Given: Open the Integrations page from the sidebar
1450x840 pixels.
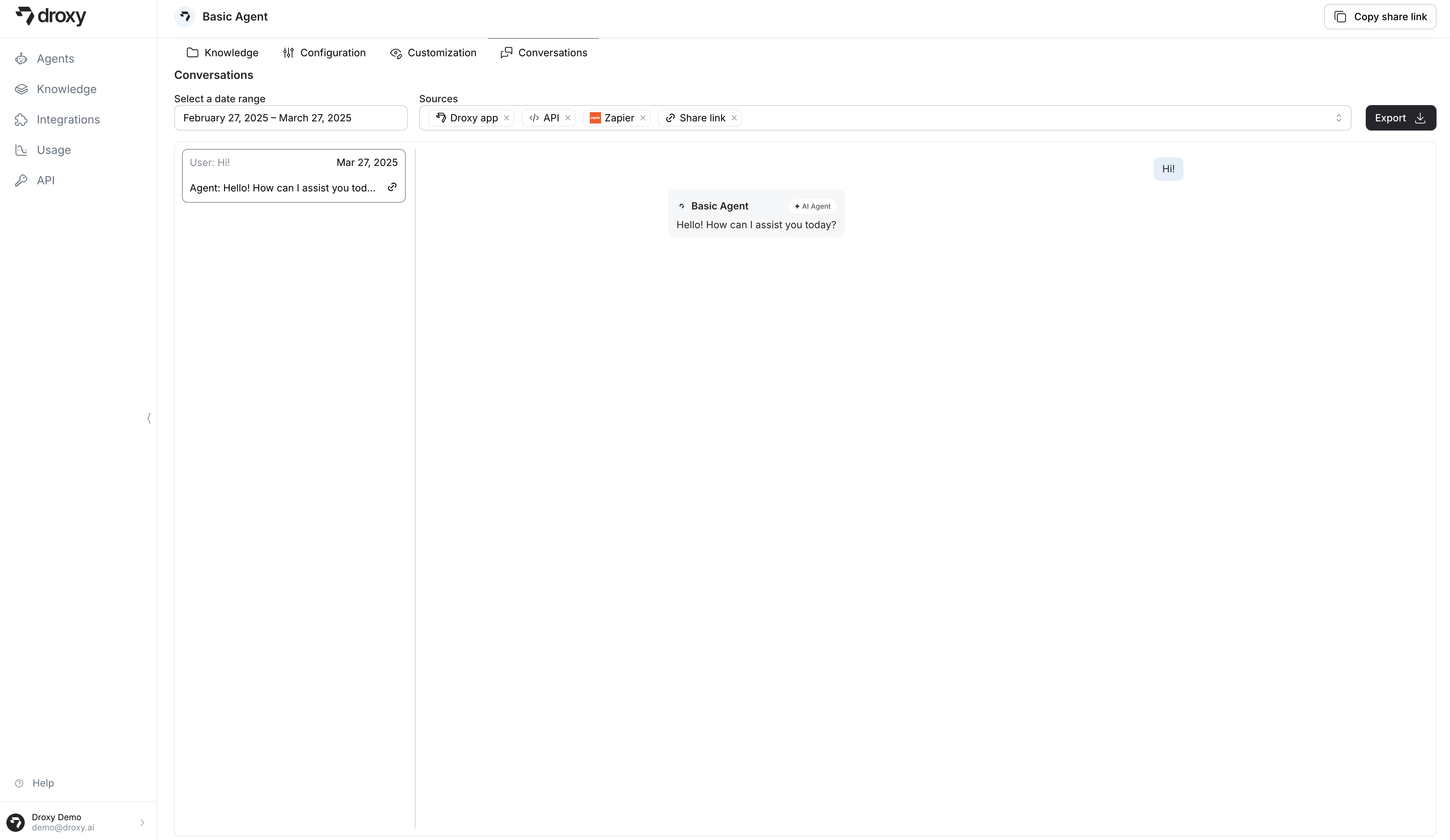Looking at the screenshot, I should [x=68, y=120].
